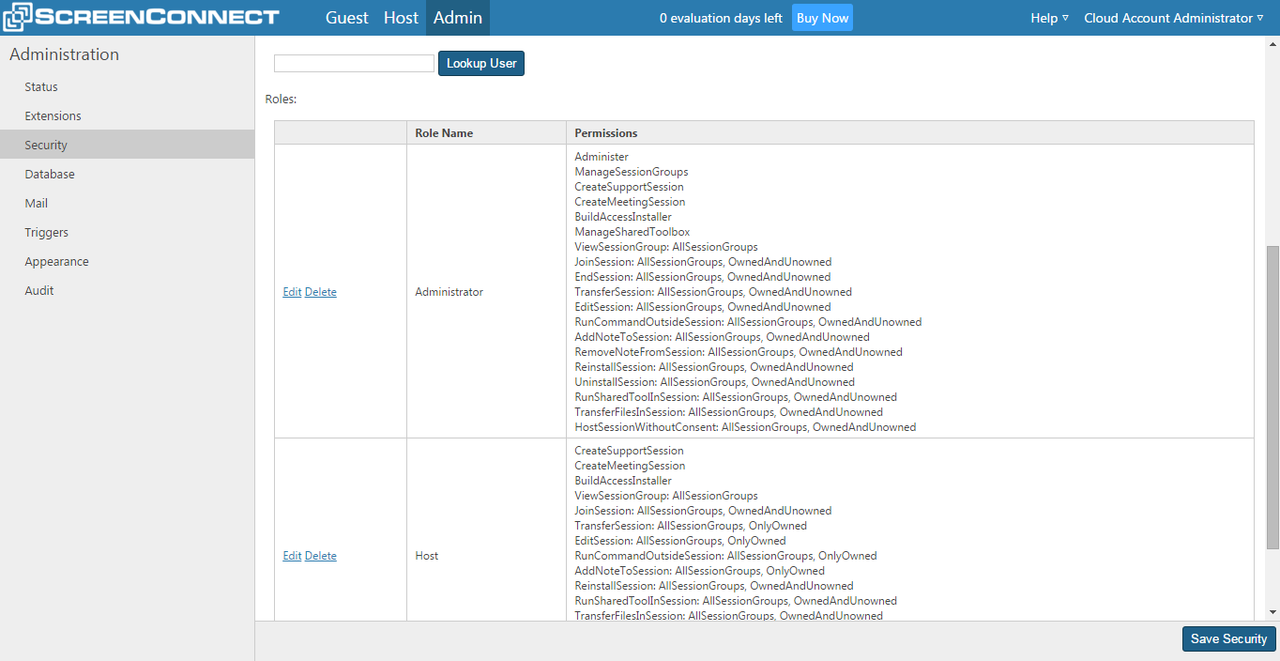Edit the Administrator role

pyautogui.click(x=291, y=291)
